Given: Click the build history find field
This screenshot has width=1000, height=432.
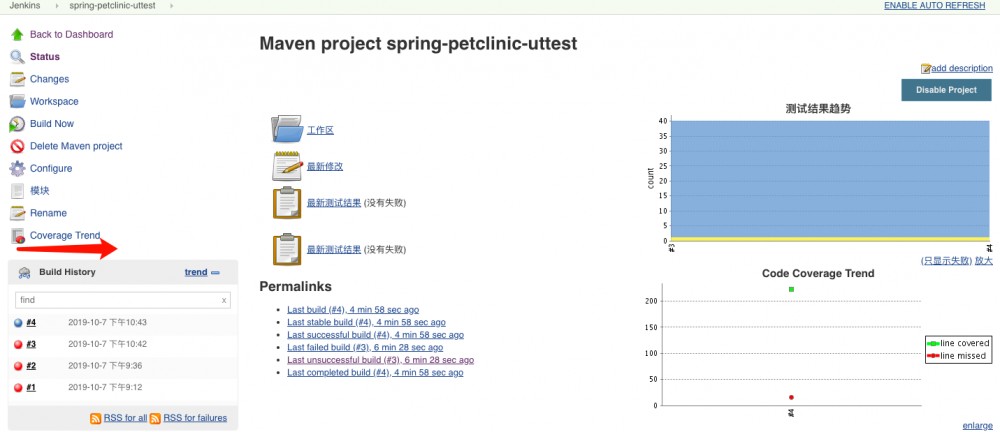Looking at the screenshot, I should [x=115, y=300].
